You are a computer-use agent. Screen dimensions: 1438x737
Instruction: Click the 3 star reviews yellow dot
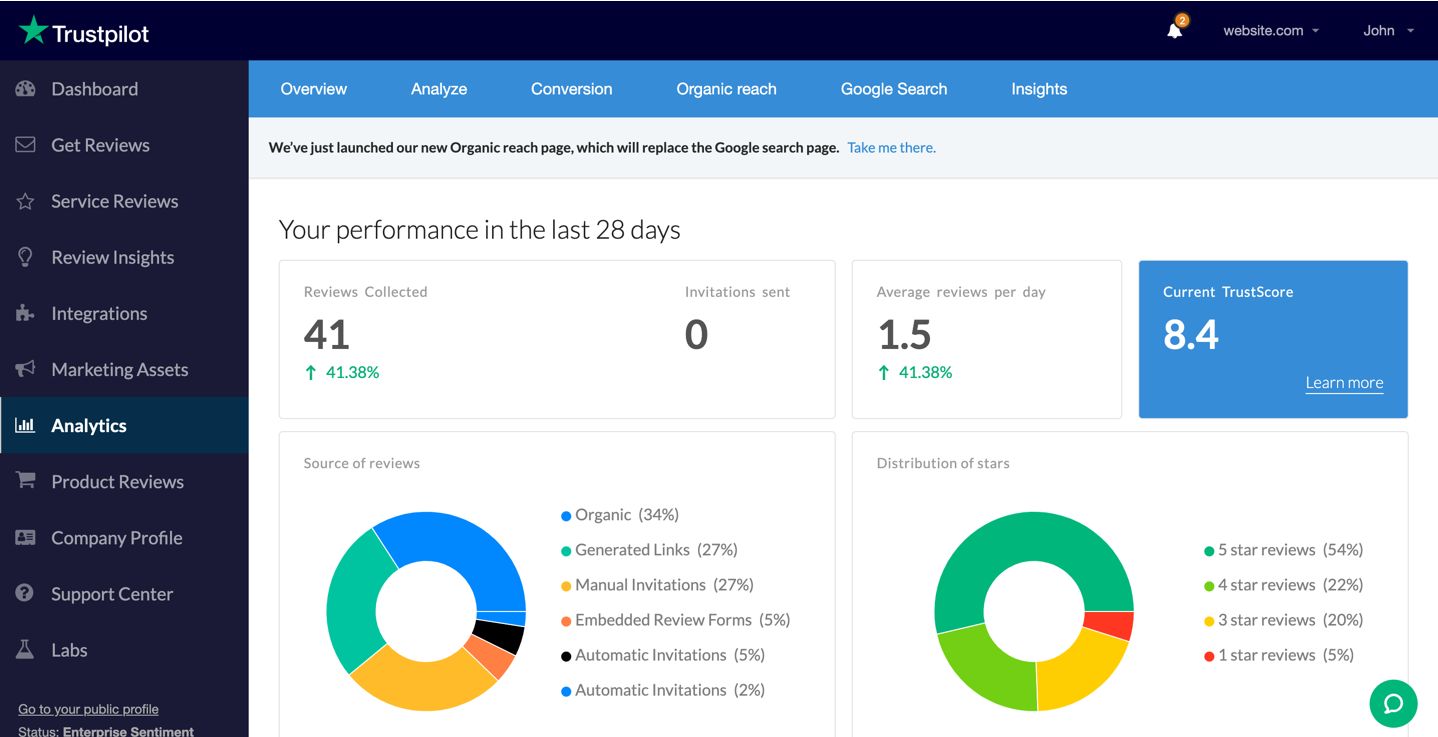pos(1209,621)
